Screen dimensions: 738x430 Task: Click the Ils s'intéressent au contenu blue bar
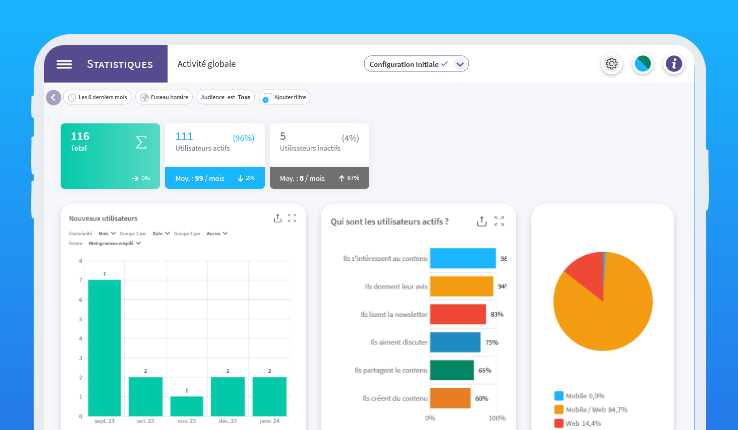[463, 258]
